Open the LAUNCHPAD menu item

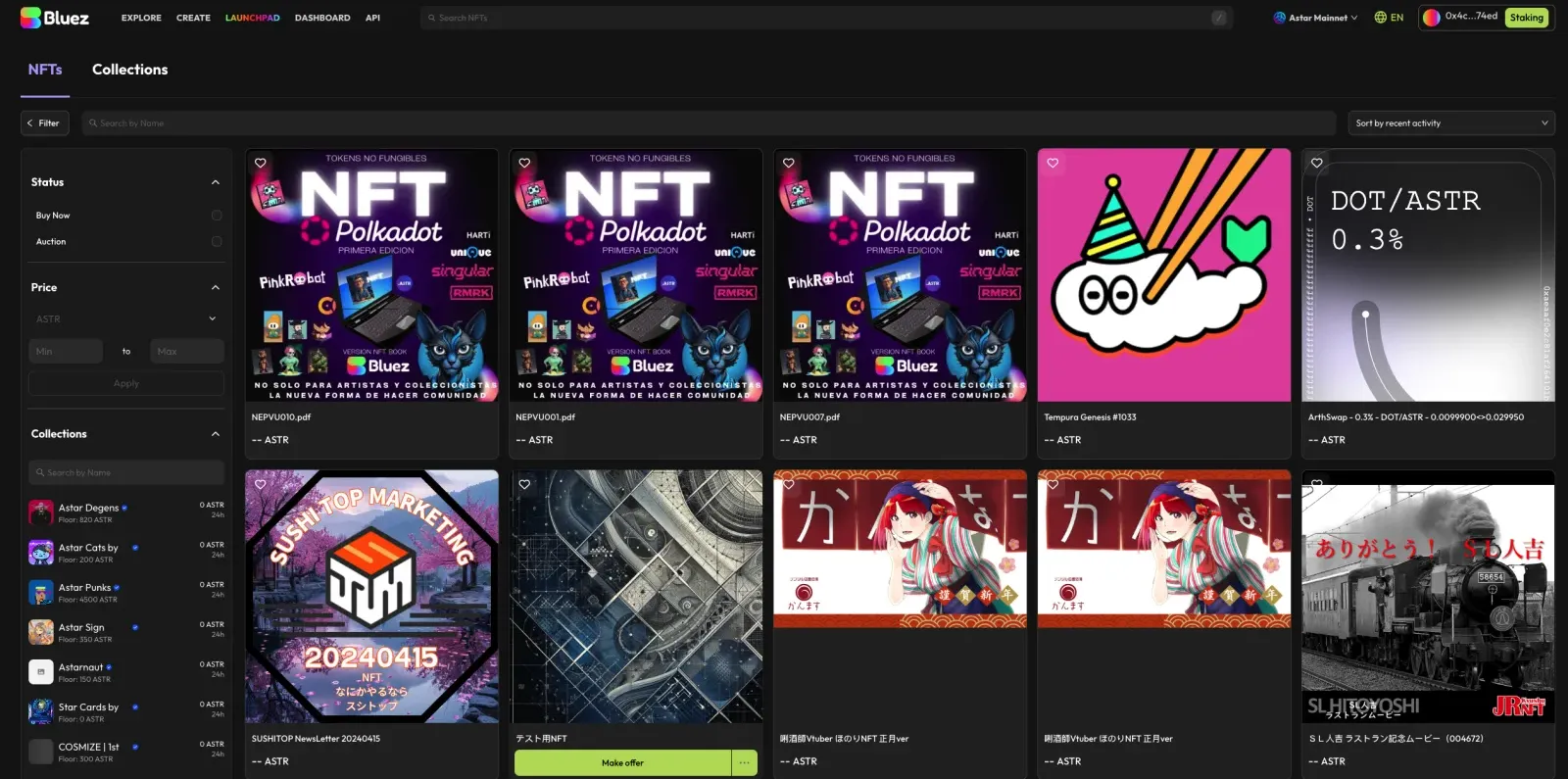click(253, 18)
